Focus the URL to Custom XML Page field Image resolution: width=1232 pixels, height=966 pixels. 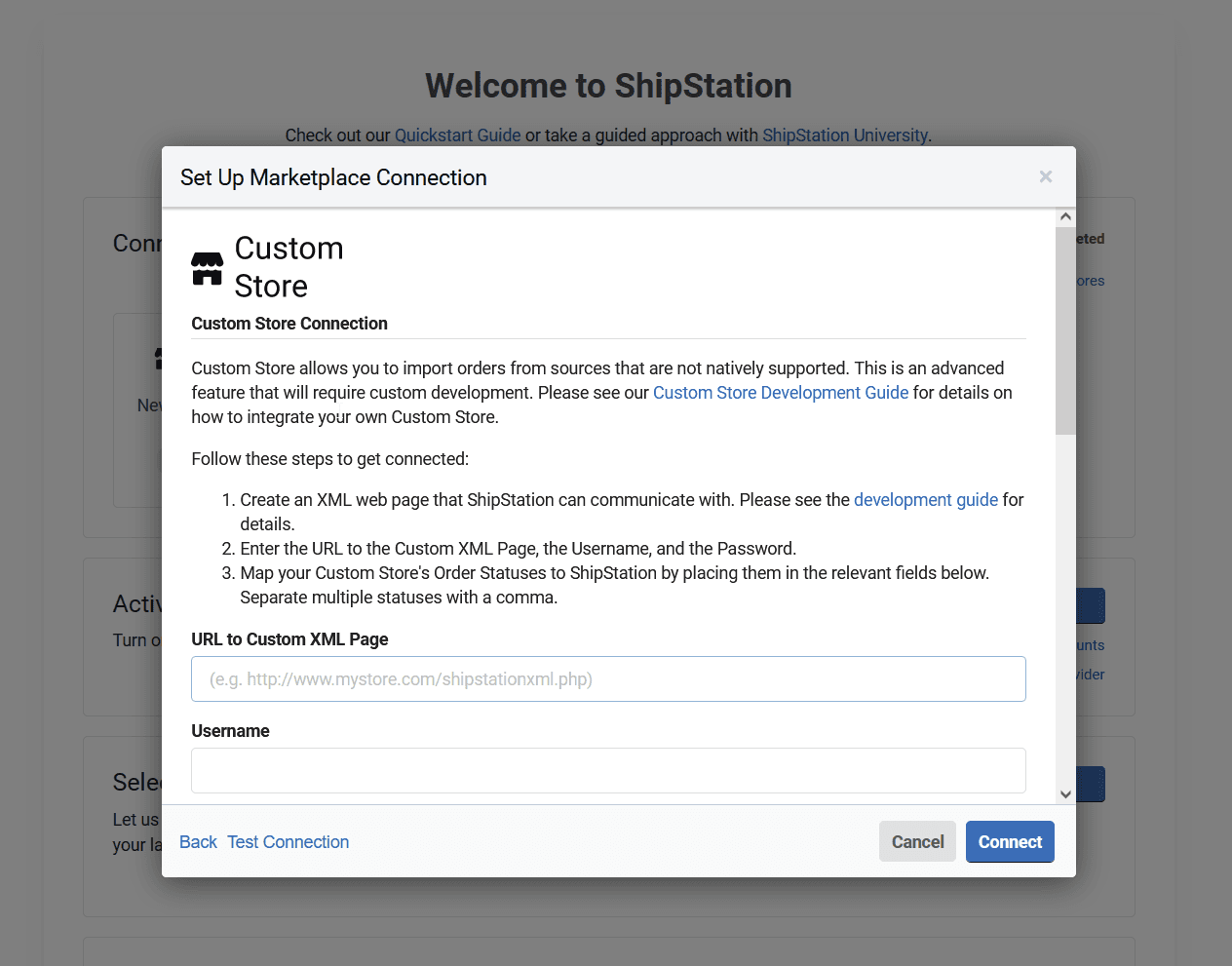click(x=608, y=679)
